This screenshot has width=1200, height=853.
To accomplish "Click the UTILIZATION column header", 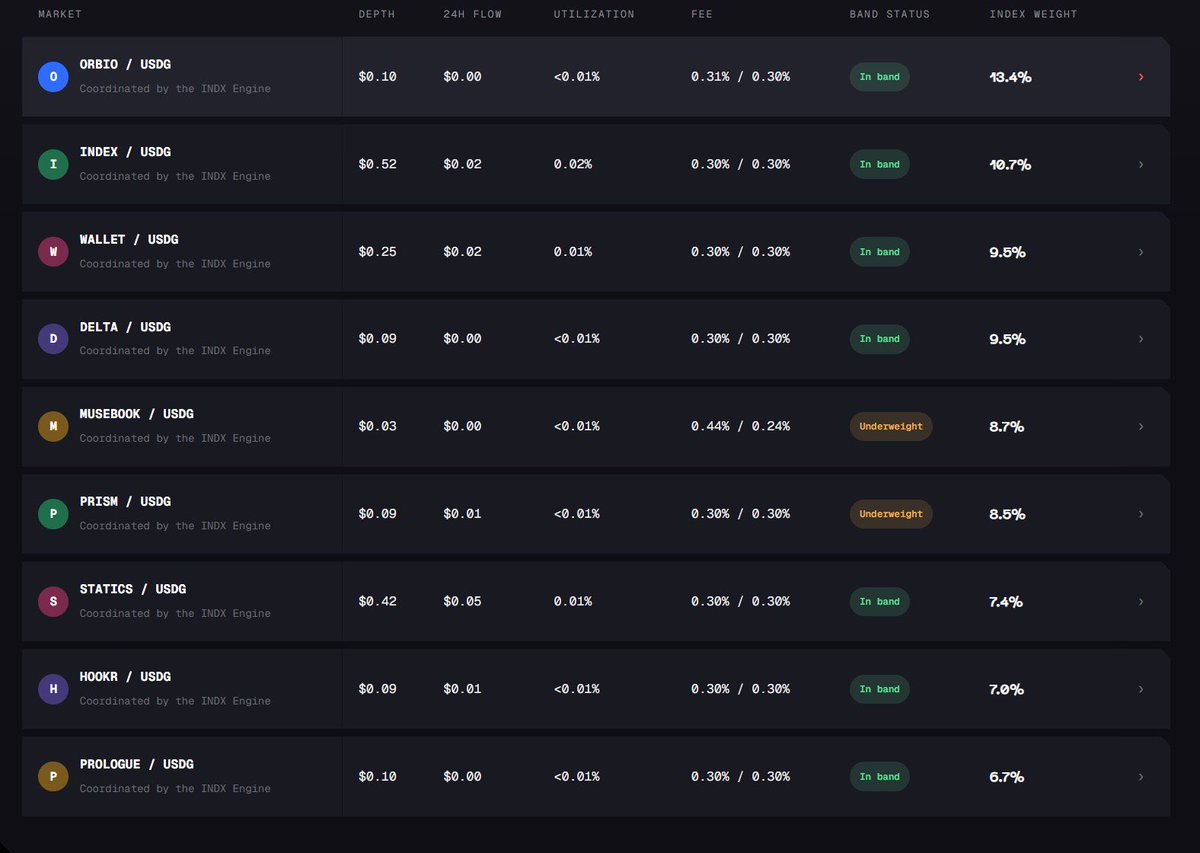I will click(594, 14).
